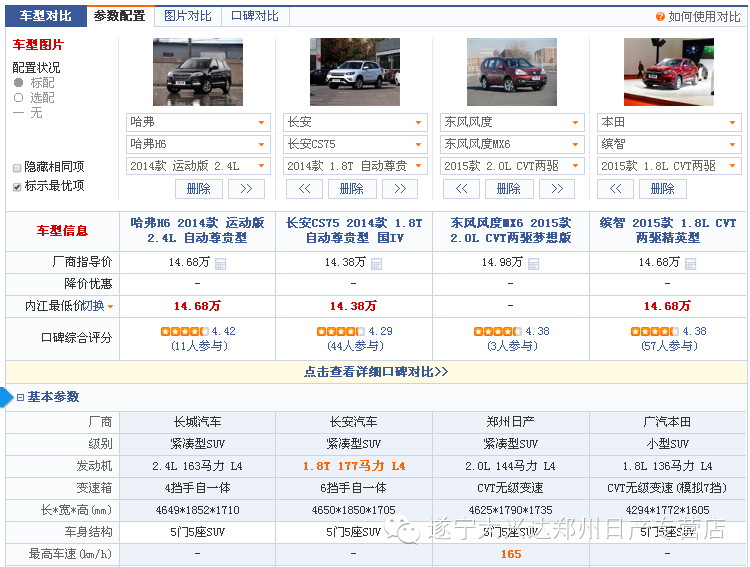Move 哈弗H6 column right with >> button
The width and height of the screenshot is (750, 567).
tap(246, 189)
